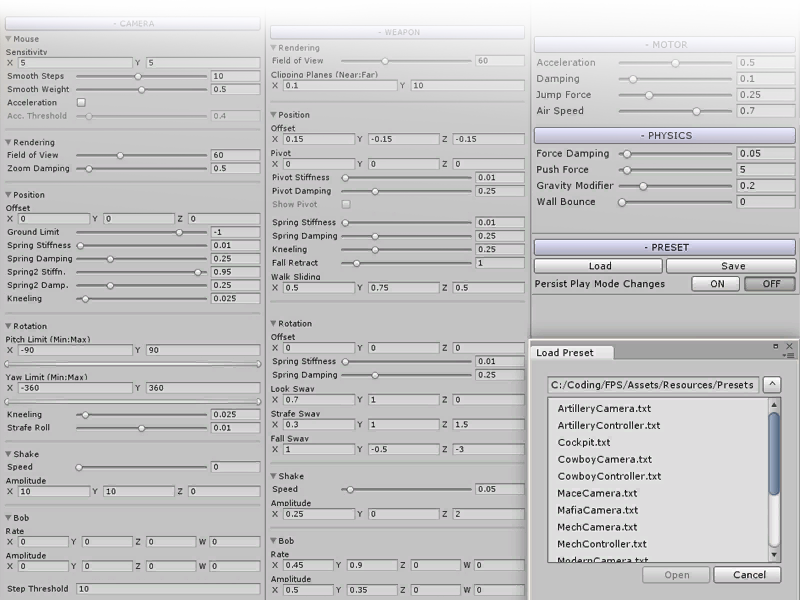Toggle the CAMERA section header
This screenshot has width=800, height=600.
tap(133, 23)
